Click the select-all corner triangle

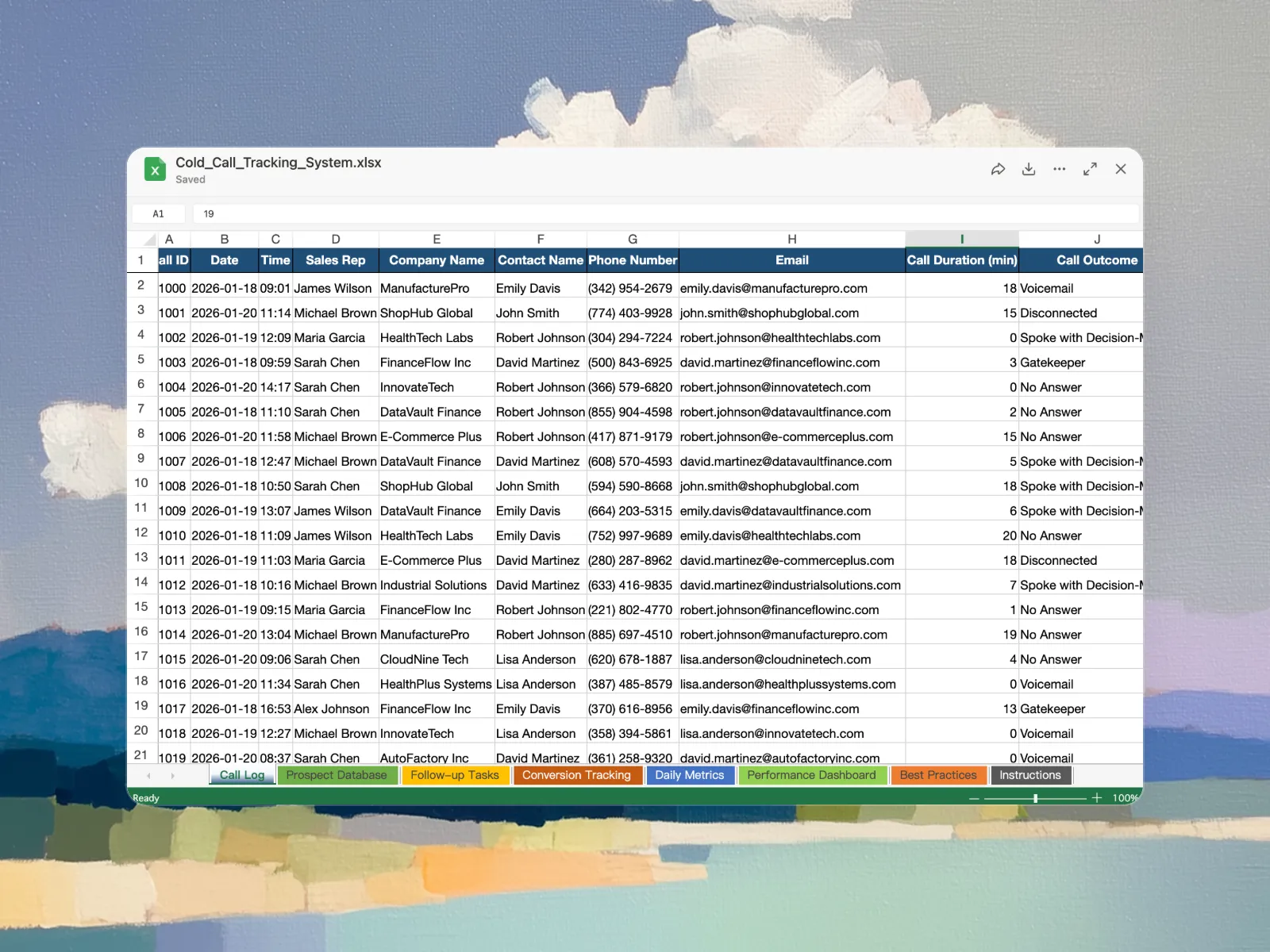pyautogui.click(x=150, y=240)
